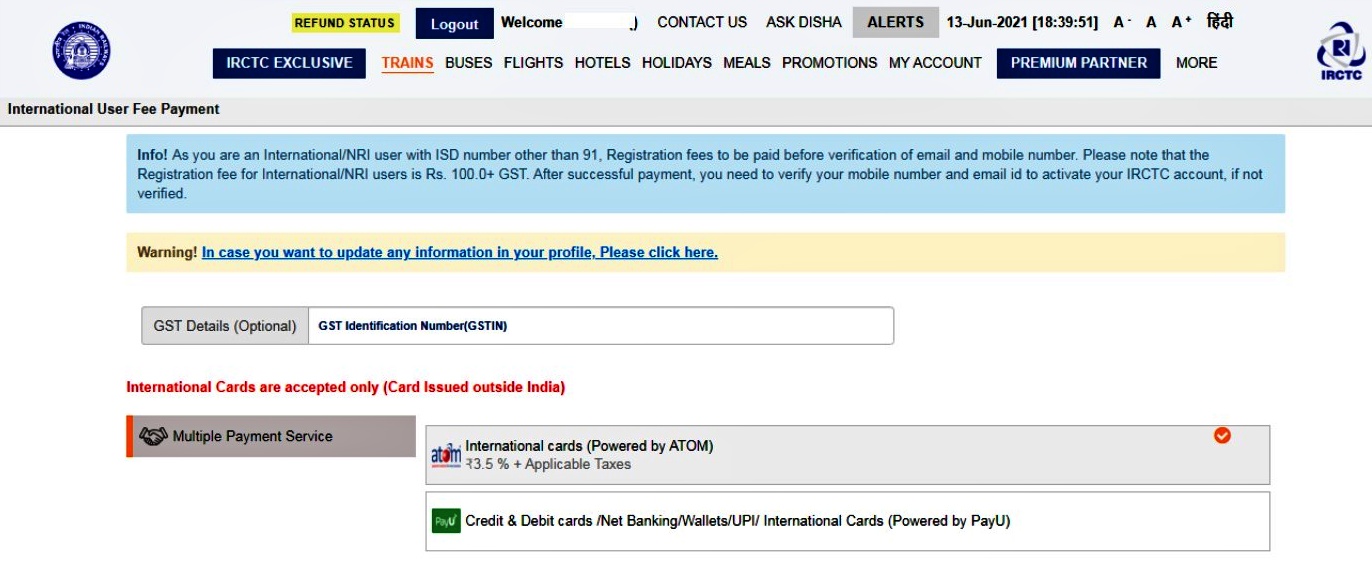This screenshot has width=1372, height=561.
Task: Click the GST Identification Number input field
Action: [x=600, y=326]
